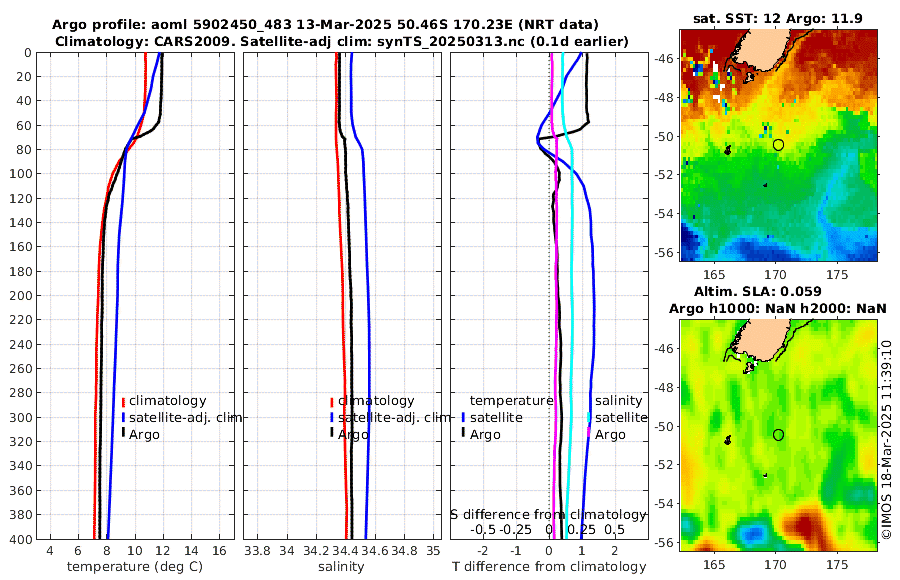Click the Climatology CARS2009 subtitle line
Screen dimensions: 900x580
342,41
